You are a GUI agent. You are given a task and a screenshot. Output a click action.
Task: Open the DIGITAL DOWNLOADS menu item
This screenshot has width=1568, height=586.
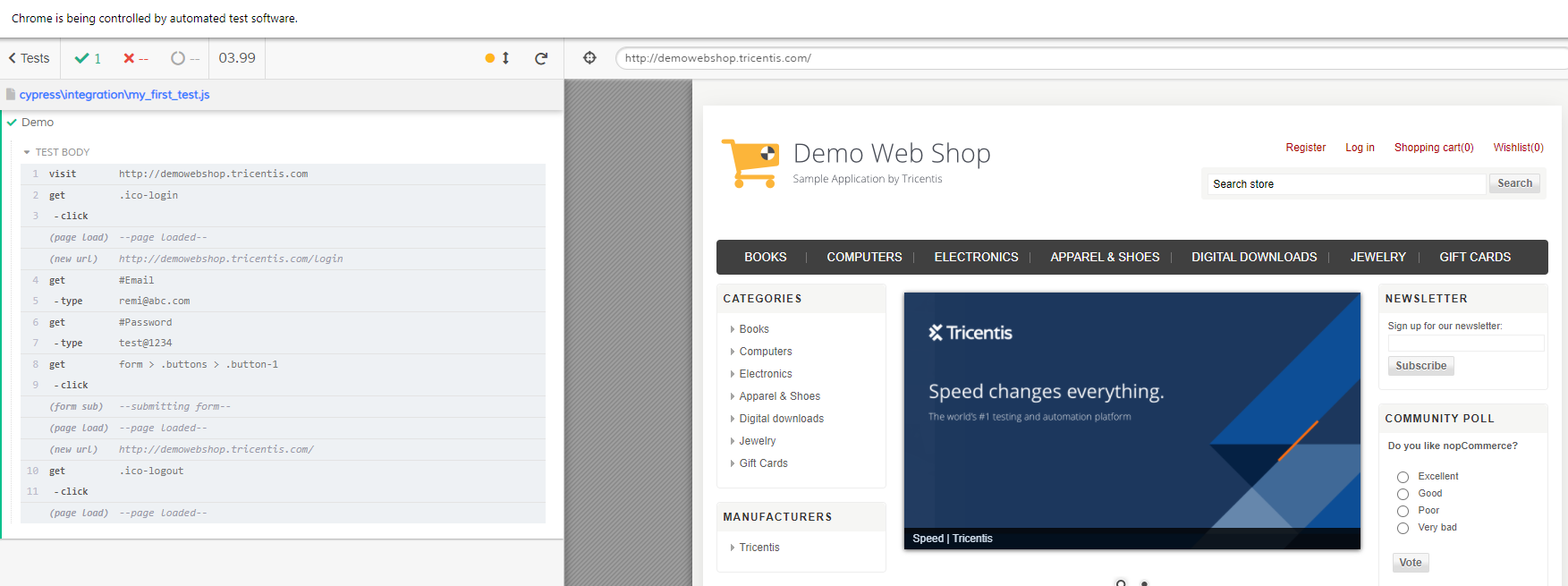coord(1254,257)
